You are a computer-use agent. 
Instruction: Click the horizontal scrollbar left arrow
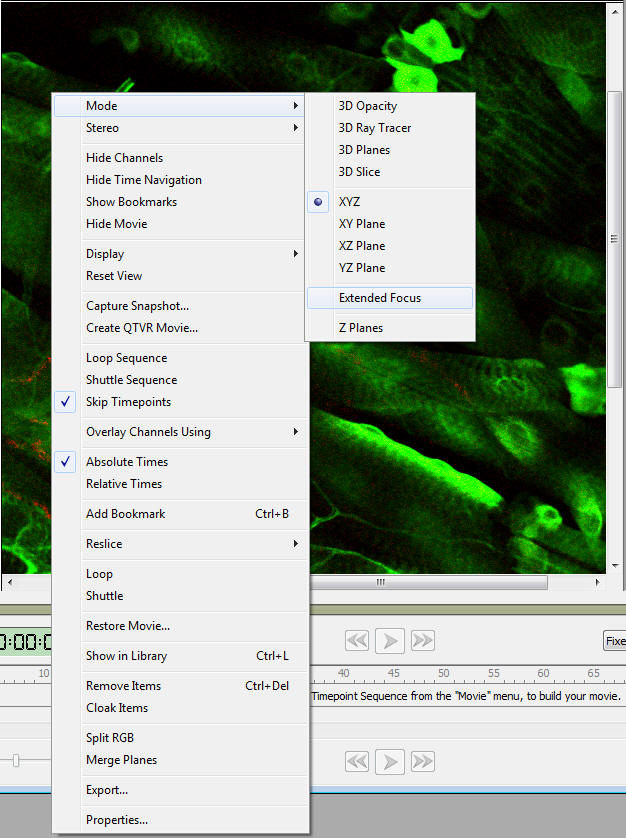(x=9, y=582)
